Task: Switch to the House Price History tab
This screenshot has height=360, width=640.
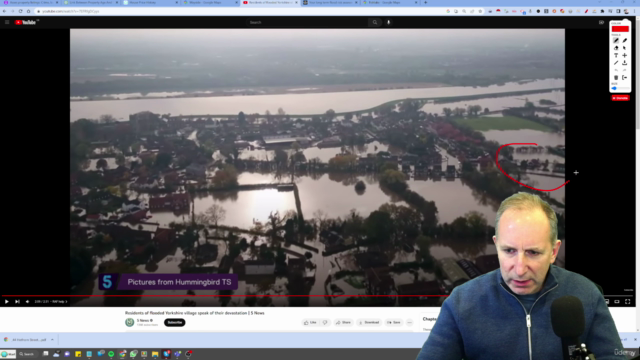Action: coord(151,2)
